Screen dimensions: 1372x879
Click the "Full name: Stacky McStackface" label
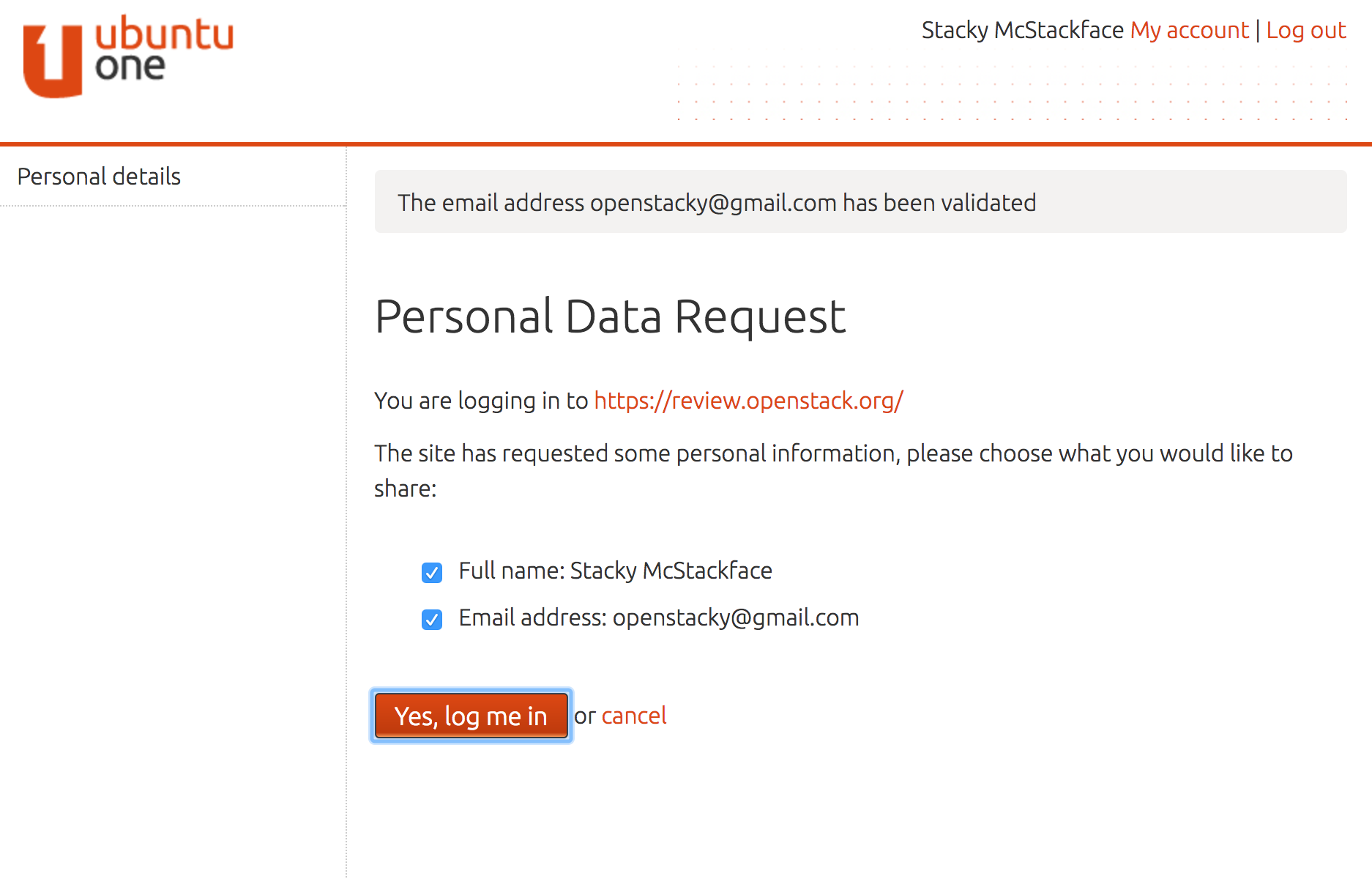(x=615, y=571)
